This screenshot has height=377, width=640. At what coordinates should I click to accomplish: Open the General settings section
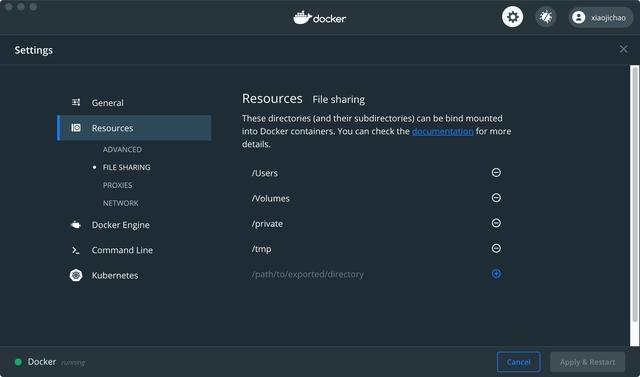tap(107, 103)
